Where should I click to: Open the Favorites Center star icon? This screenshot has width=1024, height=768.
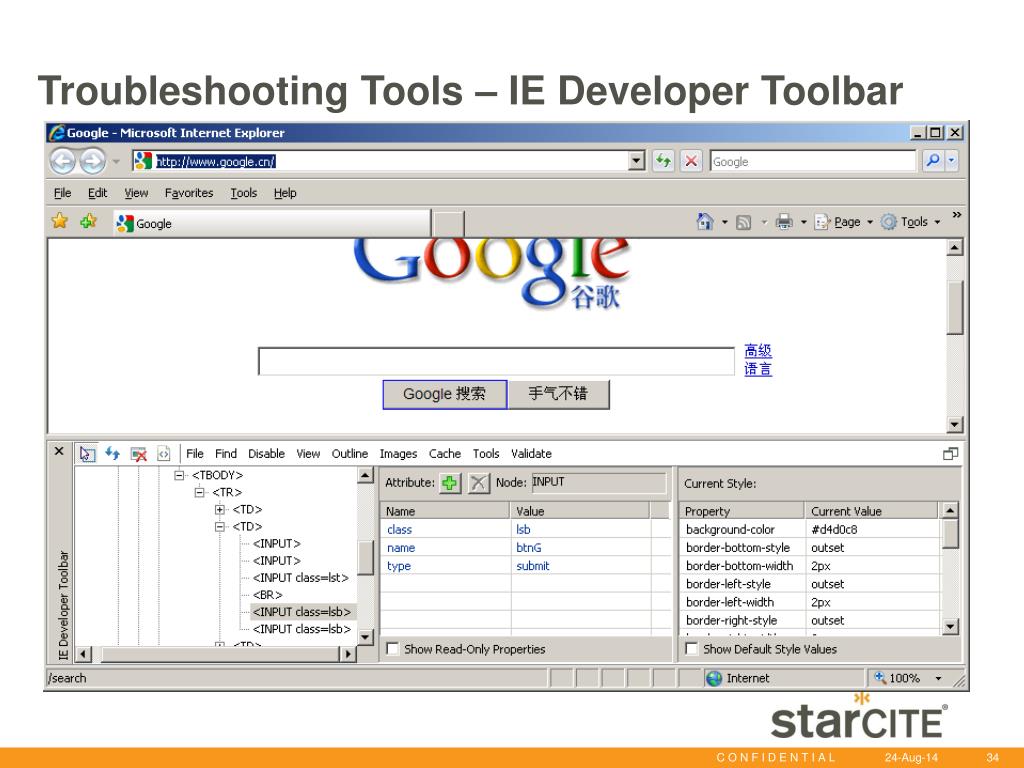[60, 222]
